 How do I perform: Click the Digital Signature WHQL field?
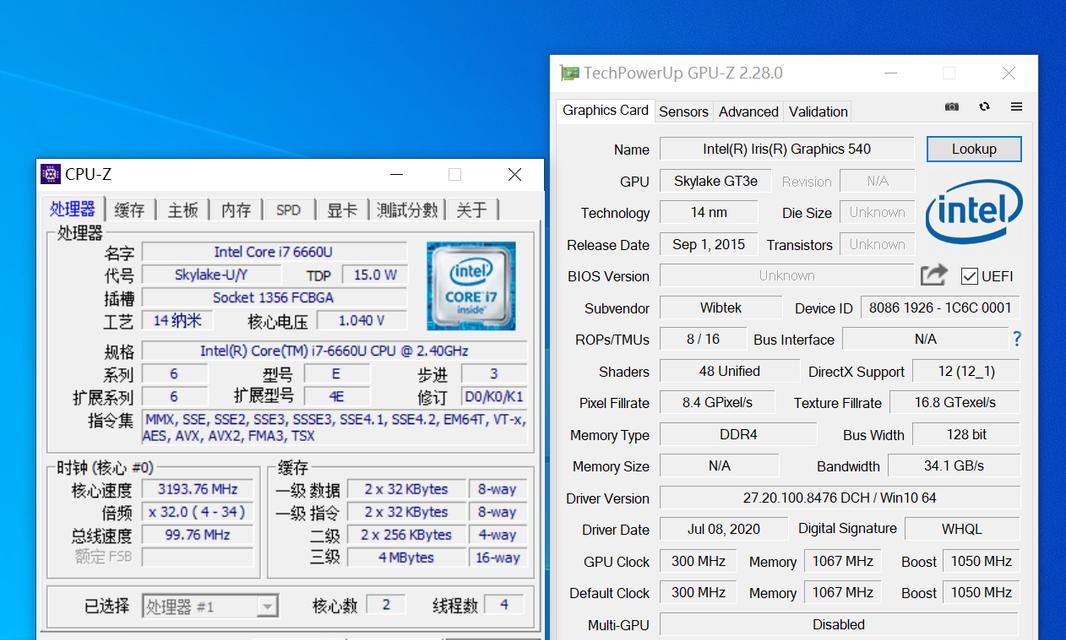(962, 529)
